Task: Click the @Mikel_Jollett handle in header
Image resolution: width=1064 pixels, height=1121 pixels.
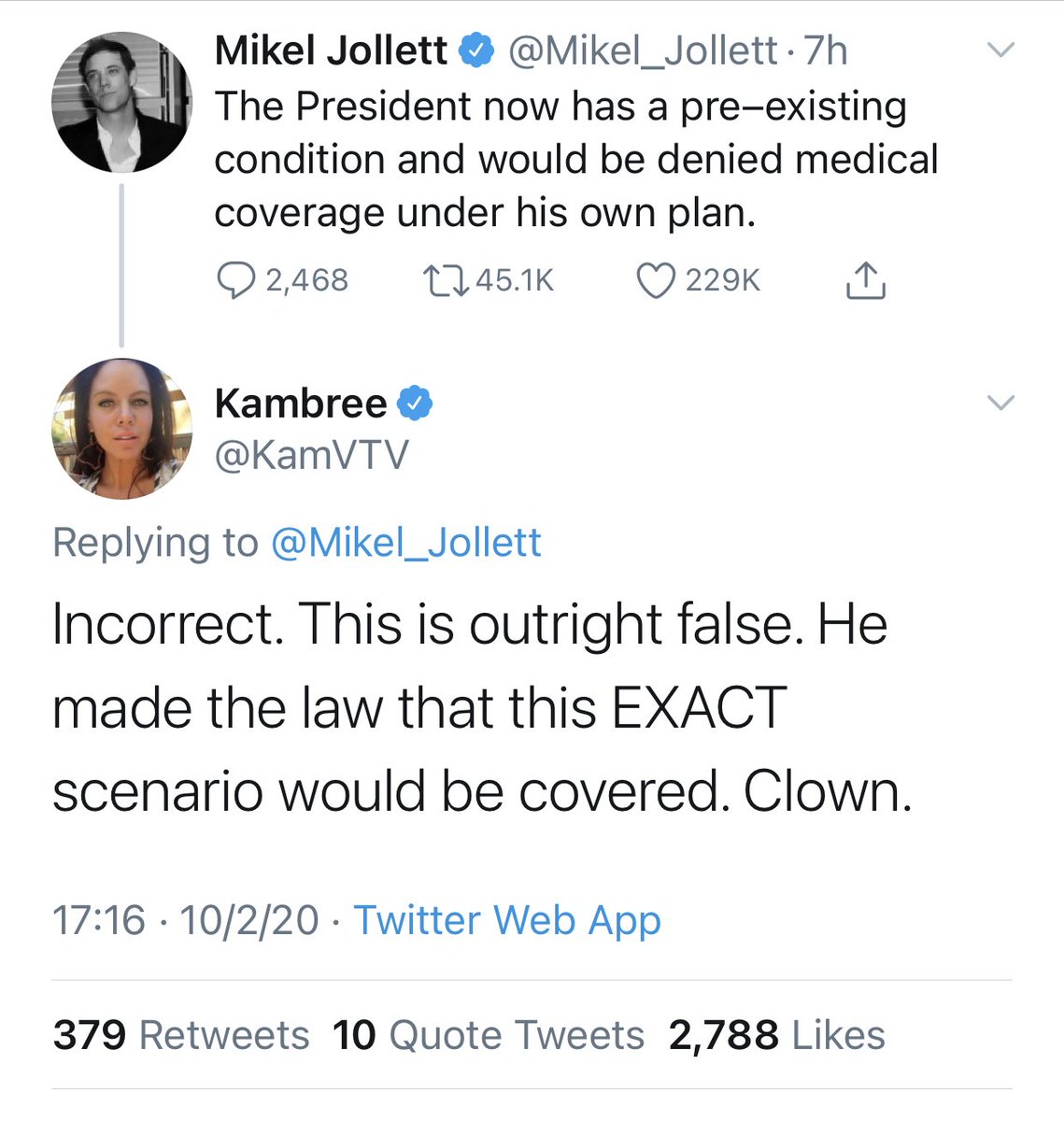Action: [643, 50]
